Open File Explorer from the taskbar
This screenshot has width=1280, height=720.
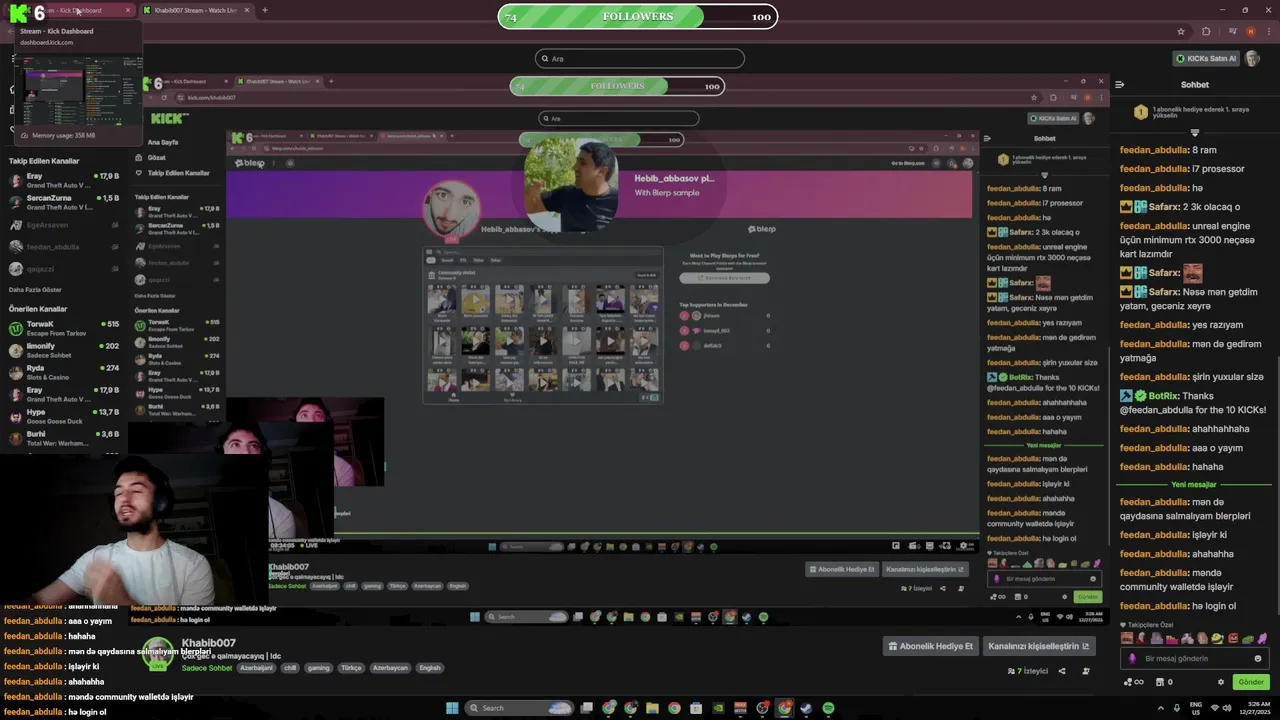[652, 708]
